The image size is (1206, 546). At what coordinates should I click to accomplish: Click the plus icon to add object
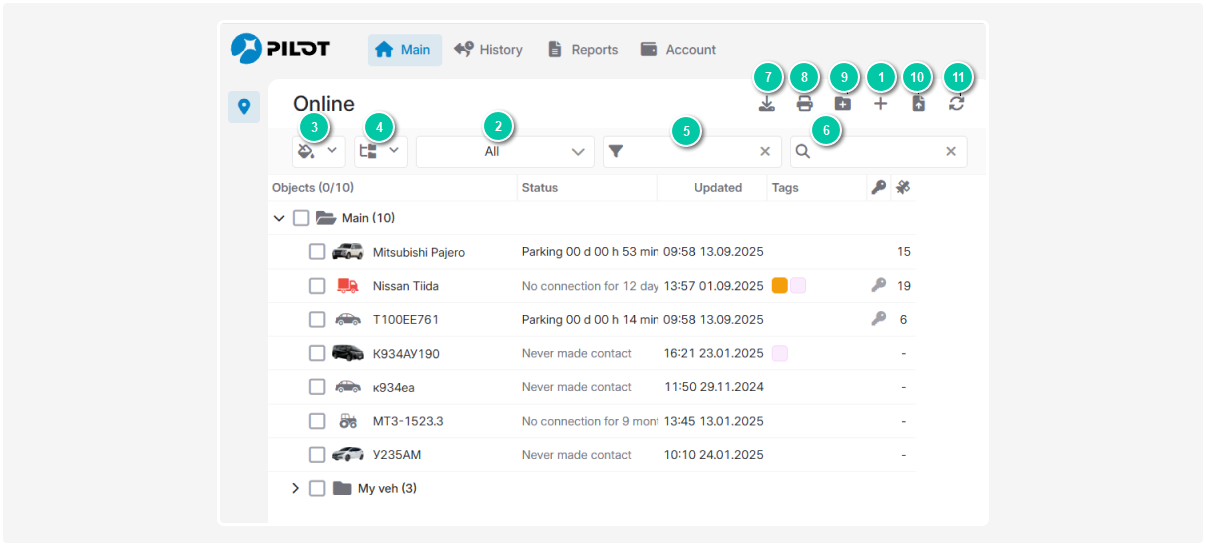880,103
